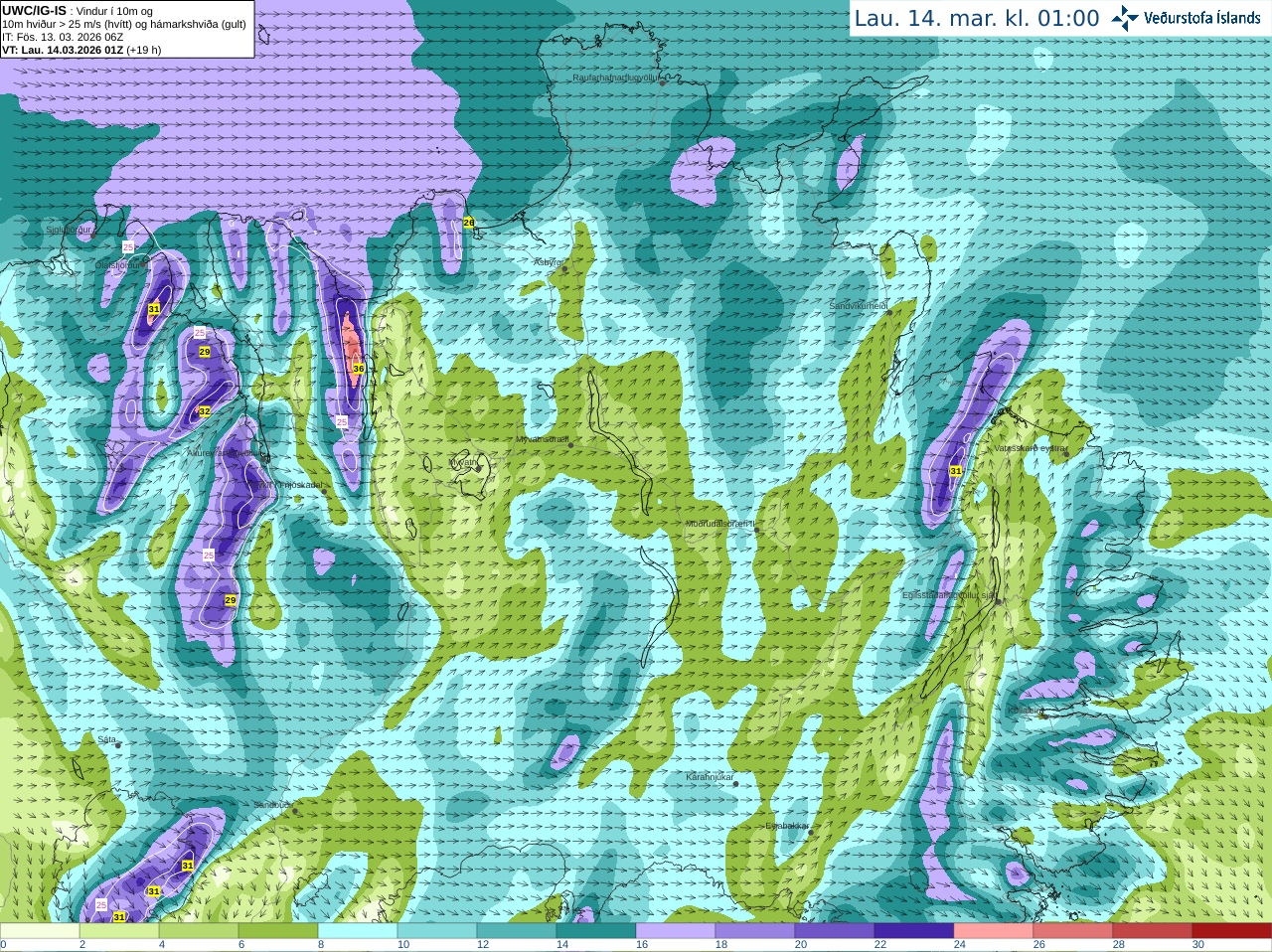Select the 18–20 light purple legend swatch
This screenshot has width=1272, height=952.
pyautogui.click(x=755, y=931)
